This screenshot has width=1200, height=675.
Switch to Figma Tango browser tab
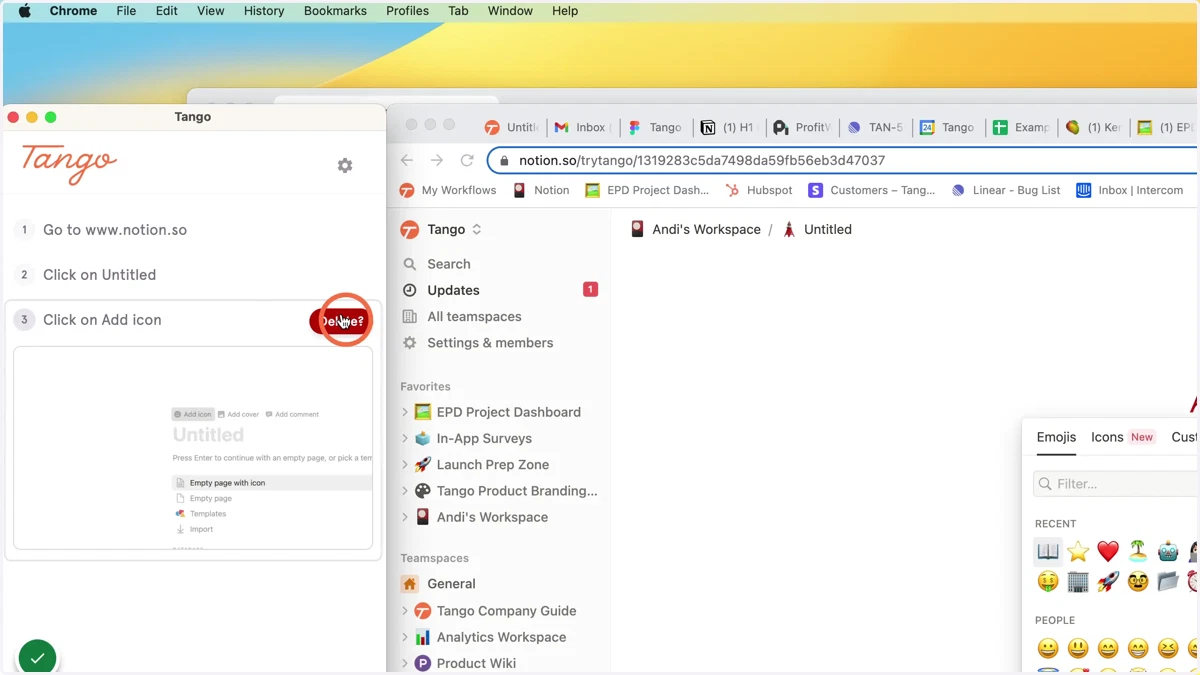tap(655, 127)
